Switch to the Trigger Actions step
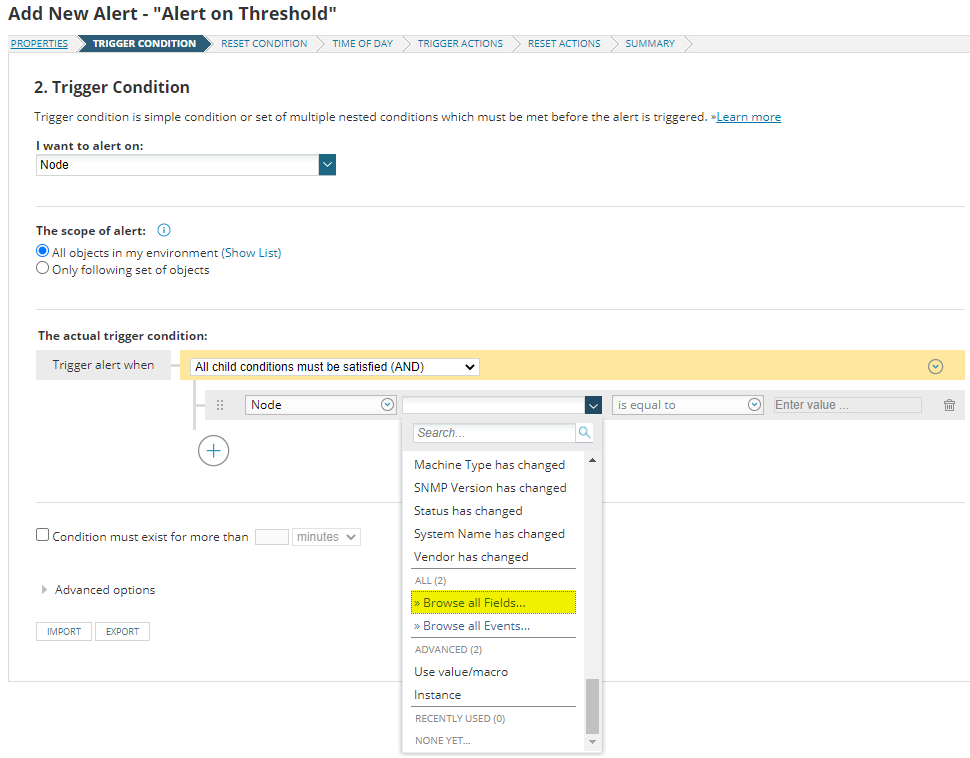 point(460,44)
